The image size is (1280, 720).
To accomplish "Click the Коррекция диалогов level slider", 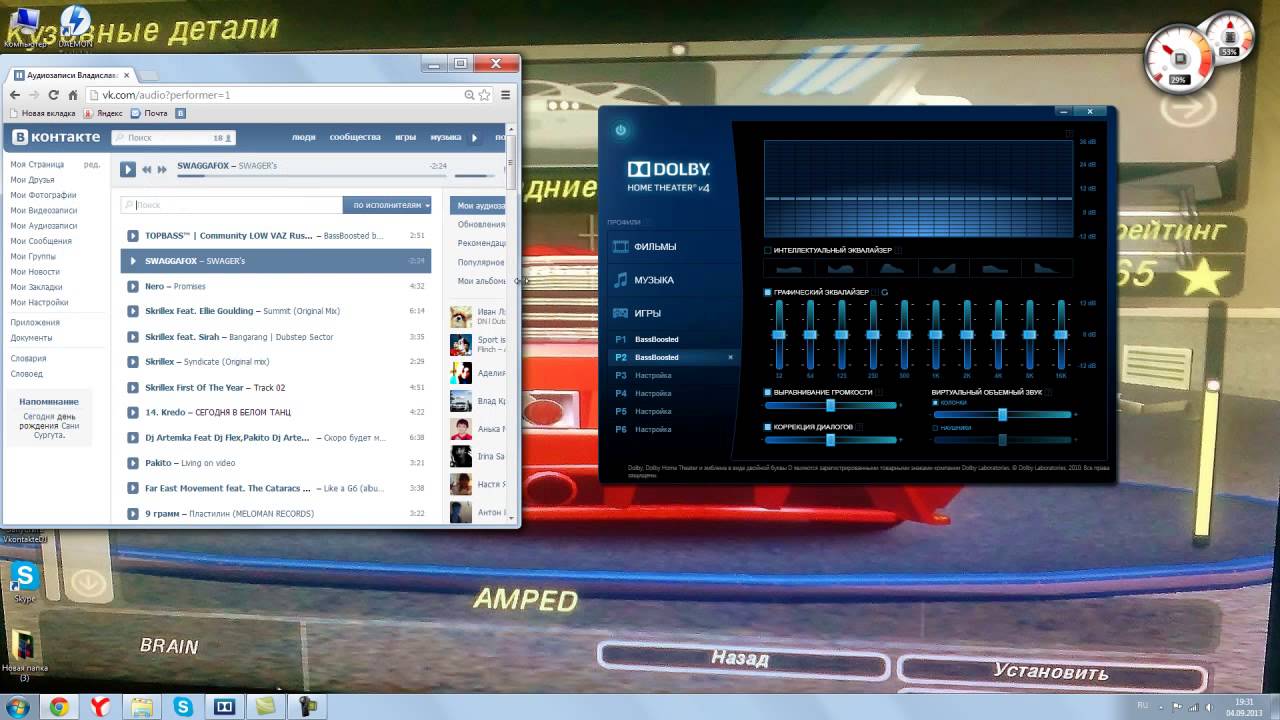I will tap(831, 440).
